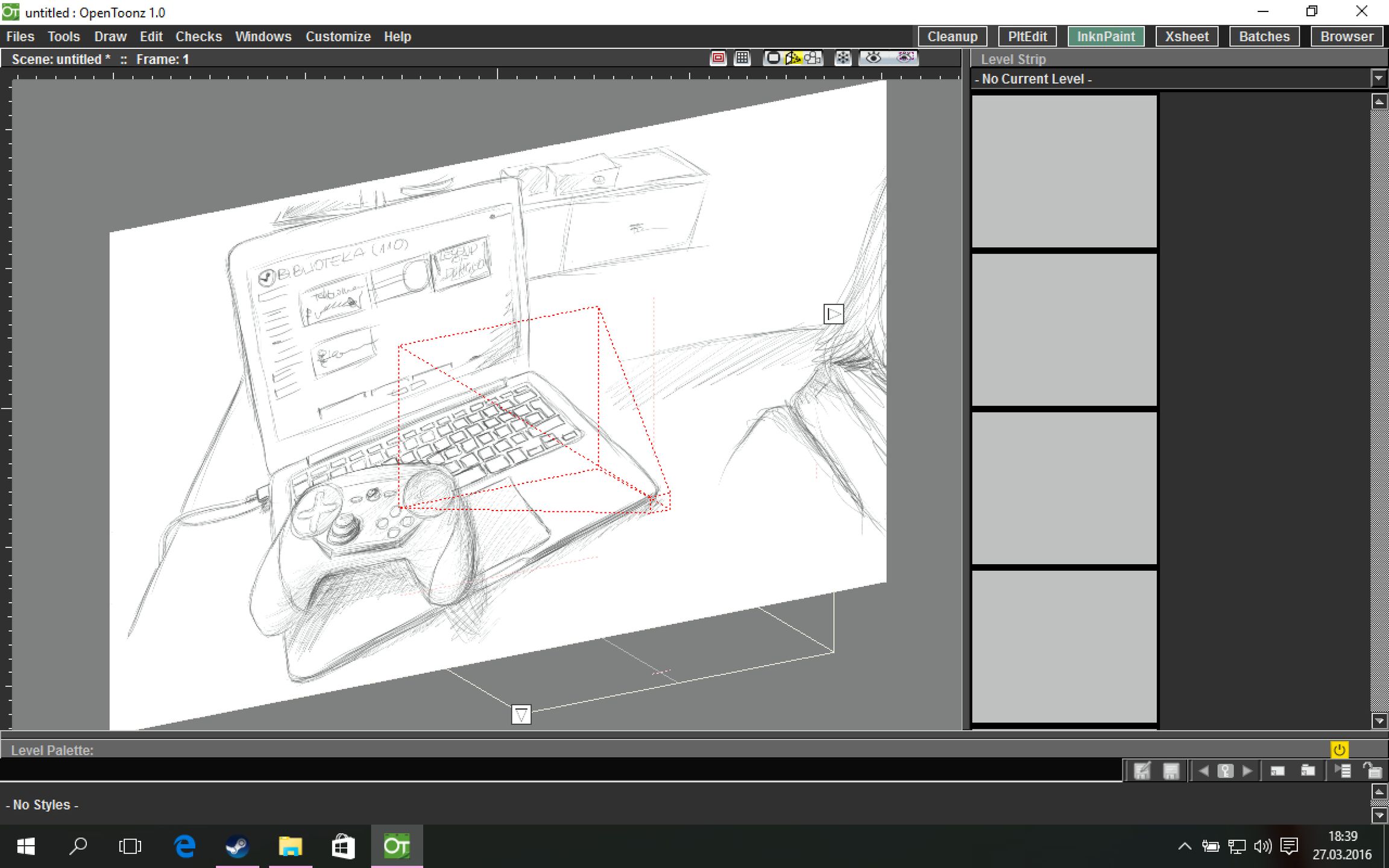Toggle the preview eye icon
This screenshot has width=1389, height=868.
pyautogui.click(x=874, y=58)
